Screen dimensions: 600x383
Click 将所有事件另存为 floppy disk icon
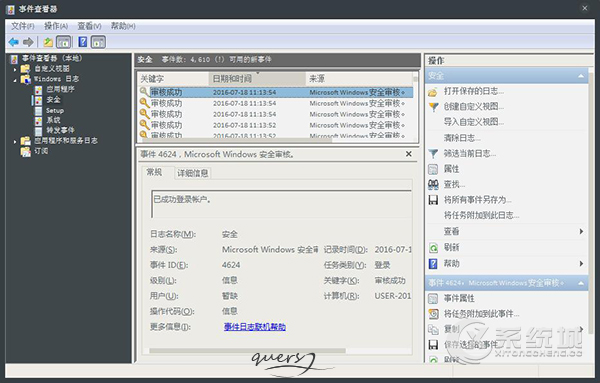click(x=433, y=200)
